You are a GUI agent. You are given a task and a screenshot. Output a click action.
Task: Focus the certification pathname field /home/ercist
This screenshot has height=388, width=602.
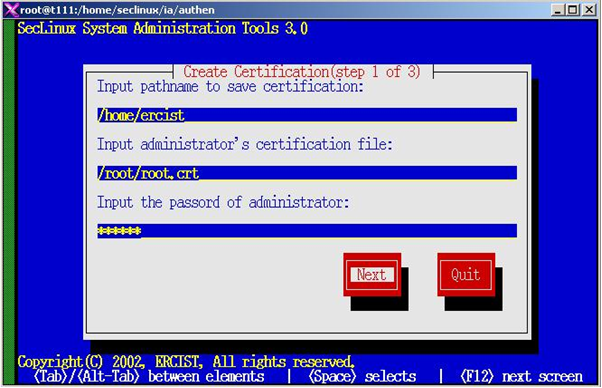(x=307, y=115)
